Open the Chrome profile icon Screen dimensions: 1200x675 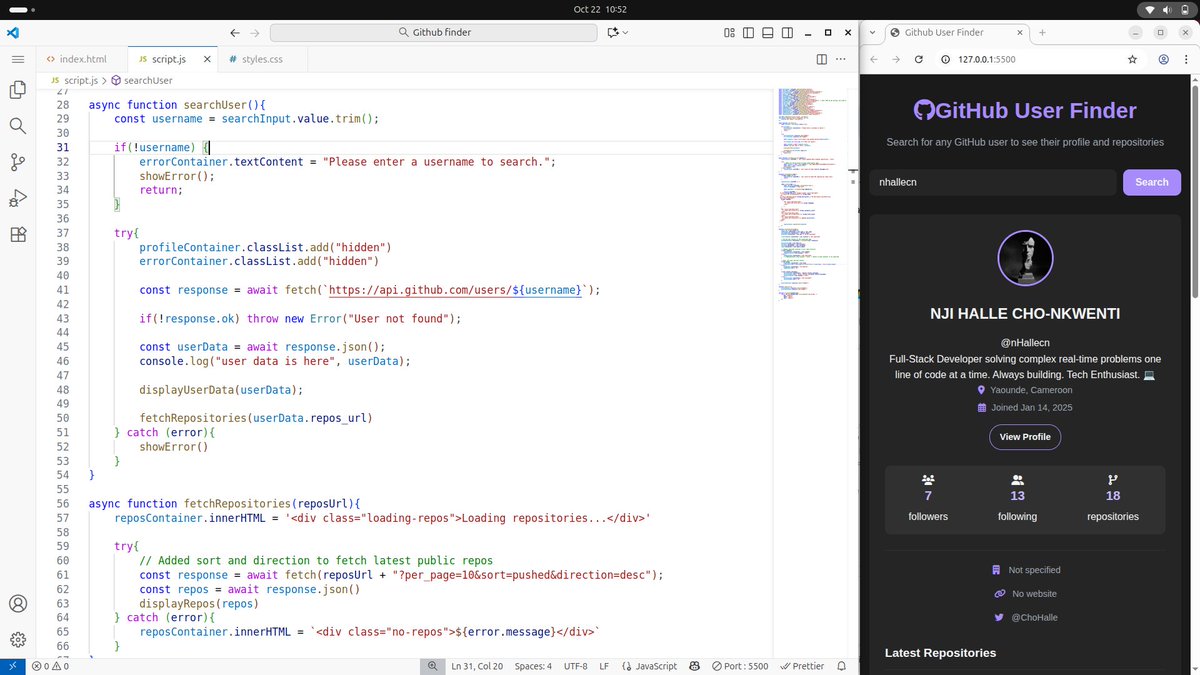1164,59
